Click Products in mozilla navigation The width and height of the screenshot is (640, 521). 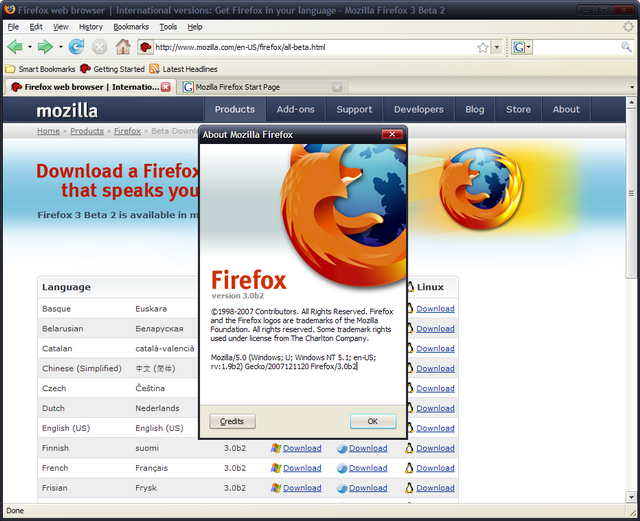point(235,109)
